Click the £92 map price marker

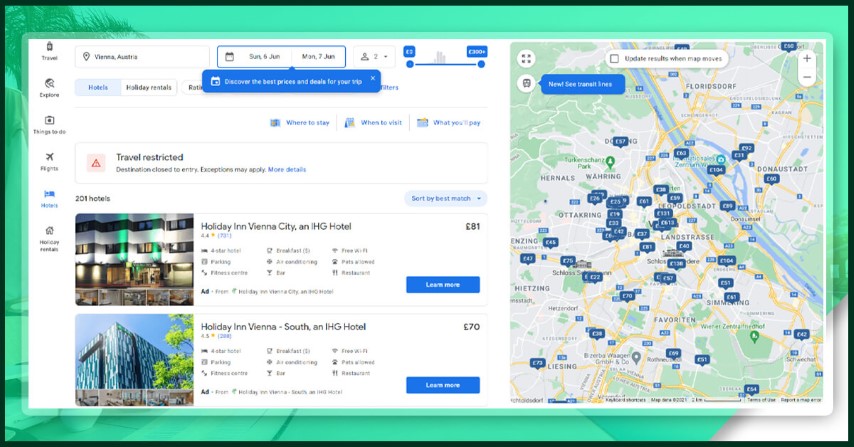pos(747,148)
